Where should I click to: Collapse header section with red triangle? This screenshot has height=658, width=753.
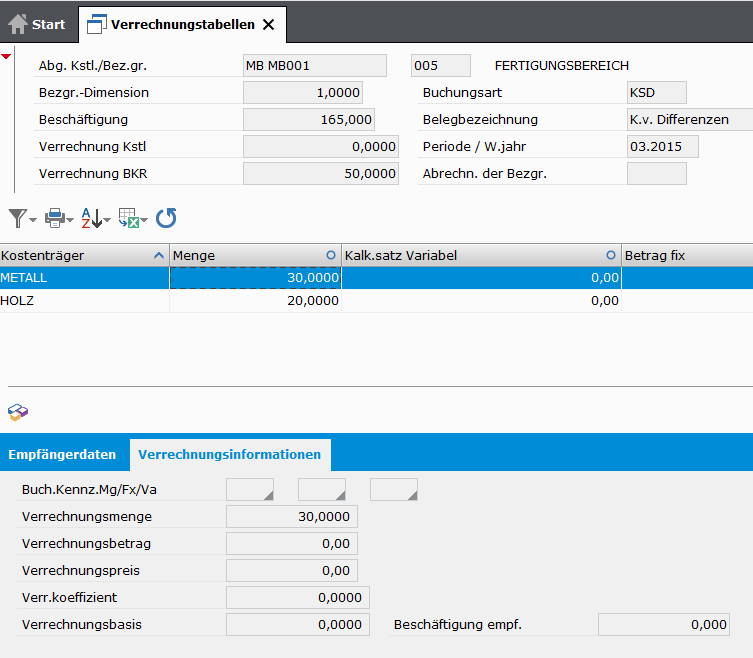[6, 56]
